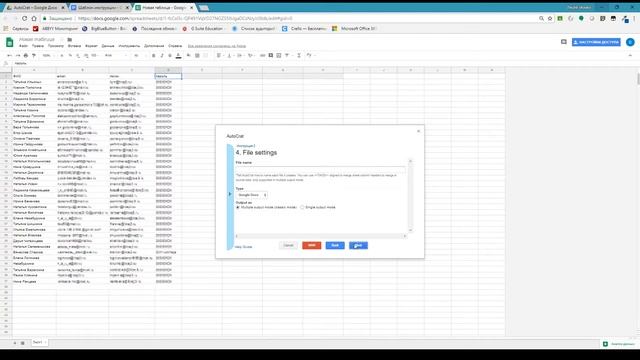Select the Paint format tool
The width and height of the screenshot is (640, 360).
click(34, 56)
